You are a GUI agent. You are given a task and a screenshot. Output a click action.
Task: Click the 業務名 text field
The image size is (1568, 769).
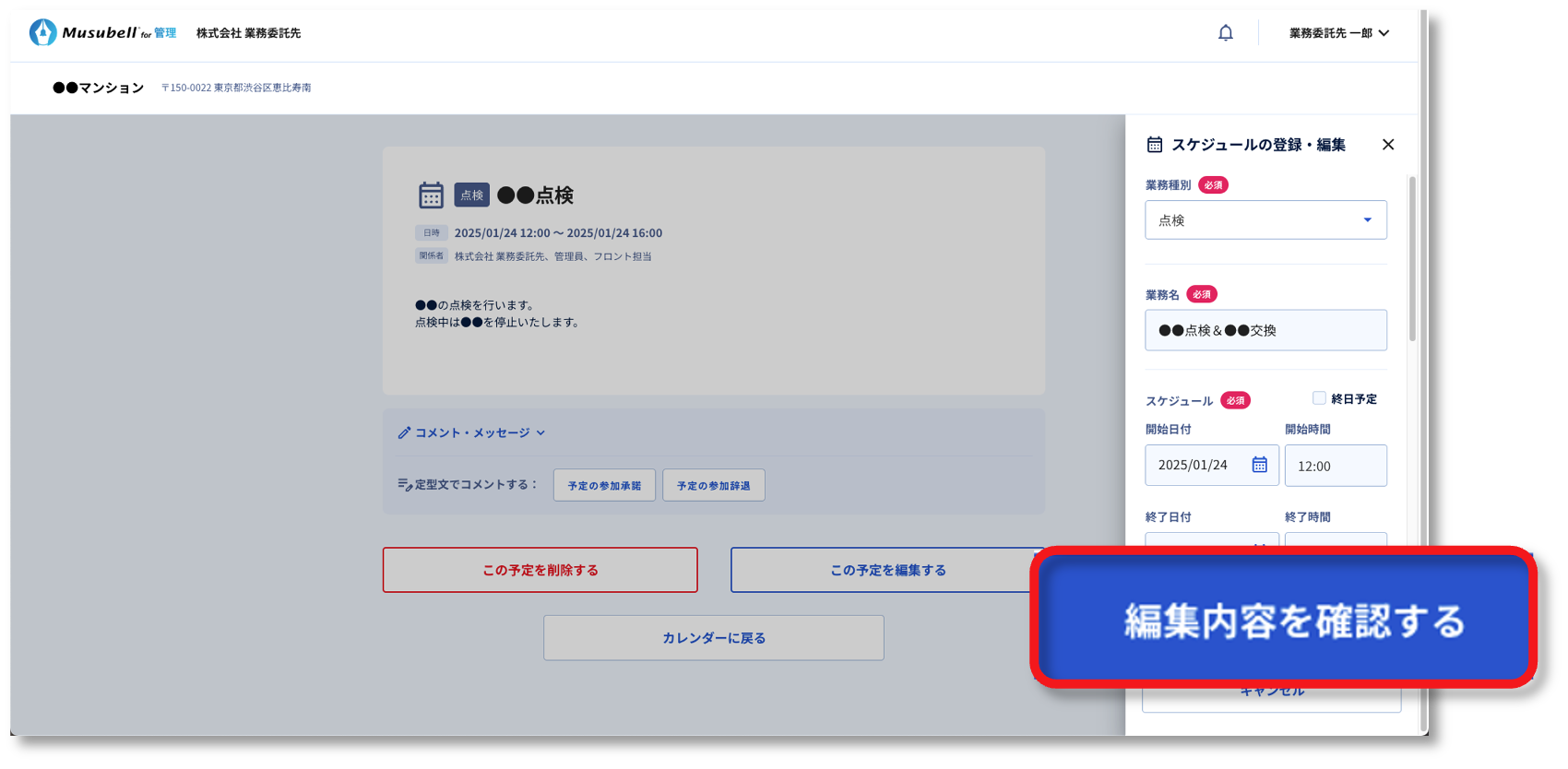coord(1265,330)
